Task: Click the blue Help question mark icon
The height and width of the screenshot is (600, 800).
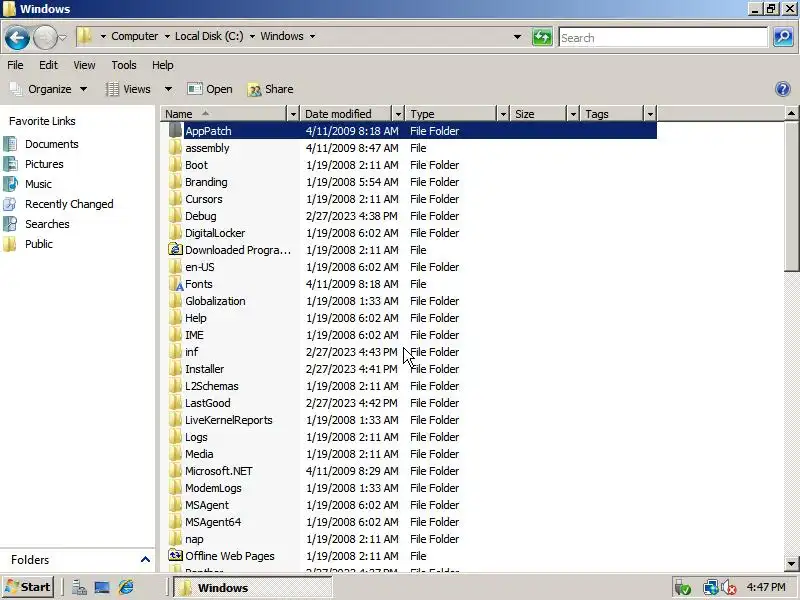Action: (x=783, y=89)
